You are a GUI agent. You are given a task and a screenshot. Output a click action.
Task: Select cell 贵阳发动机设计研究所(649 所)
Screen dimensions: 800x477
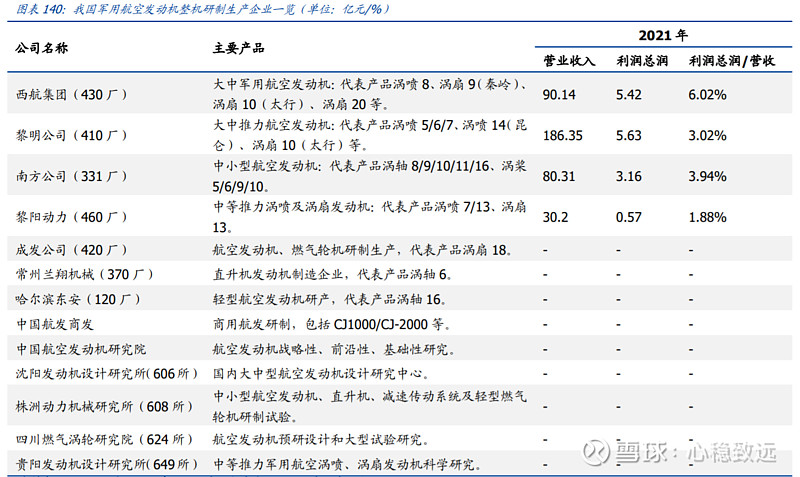pyautogui.click(x=107, y=464)
